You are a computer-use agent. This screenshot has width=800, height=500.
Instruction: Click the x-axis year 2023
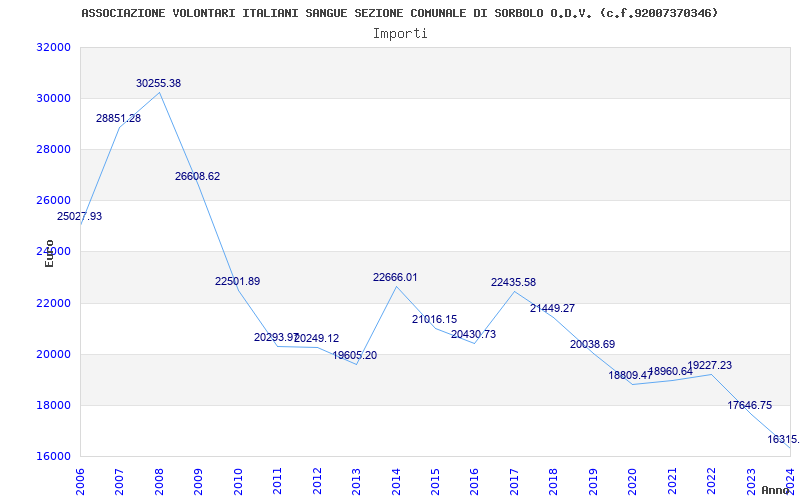(751, 481)
